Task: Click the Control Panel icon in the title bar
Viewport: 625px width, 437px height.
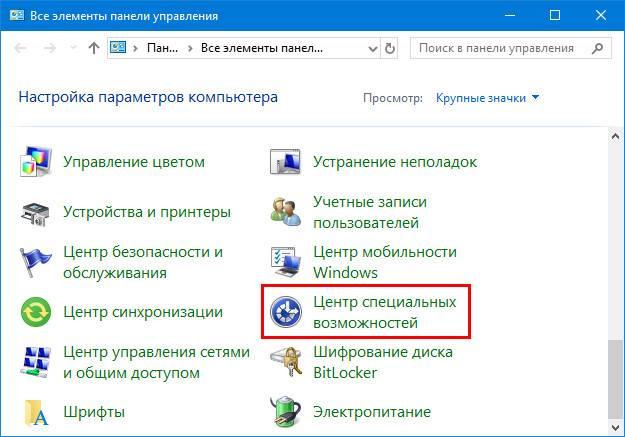Action: click(17, 16)
